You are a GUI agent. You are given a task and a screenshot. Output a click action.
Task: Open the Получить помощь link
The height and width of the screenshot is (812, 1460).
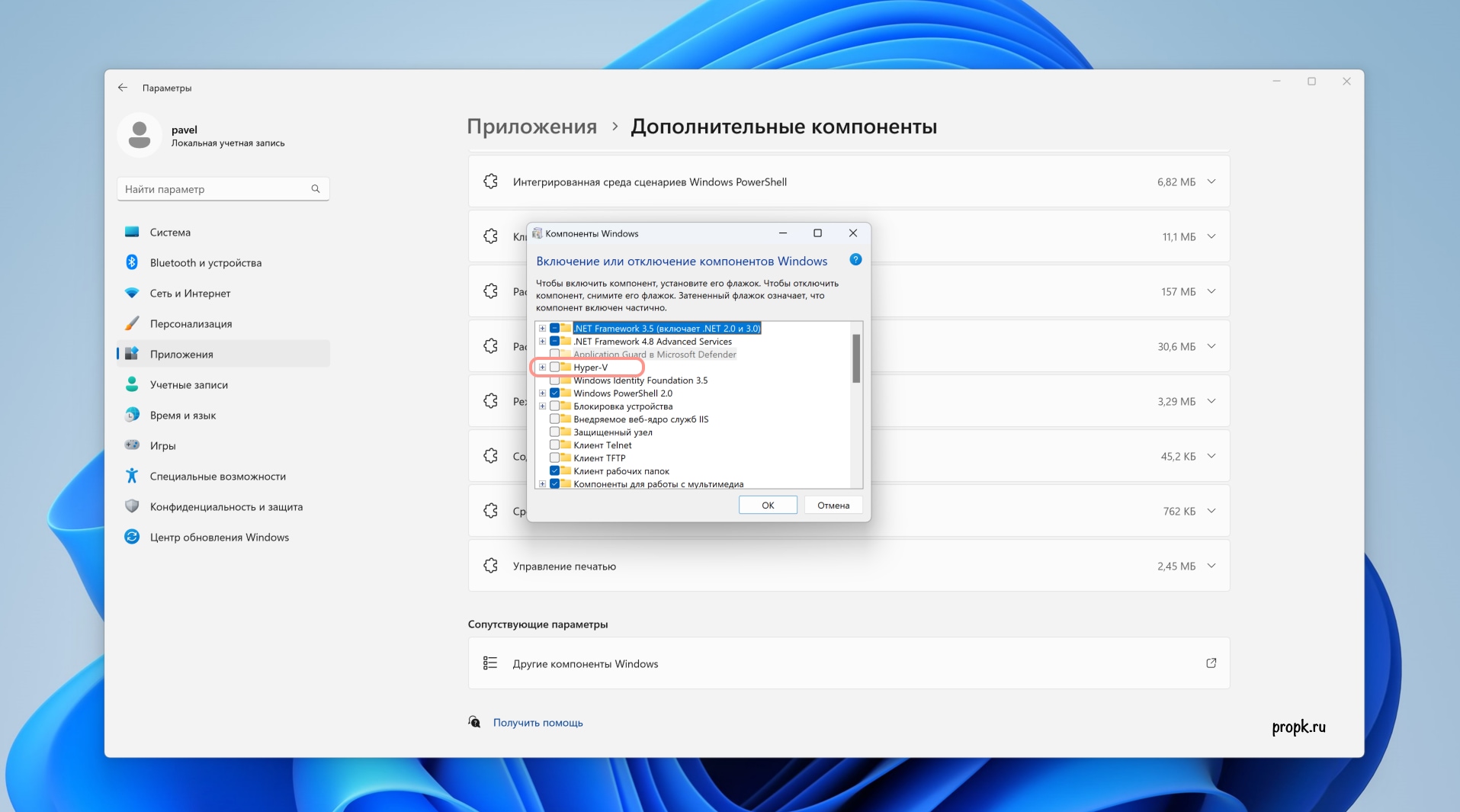click(x=537, y=722)
